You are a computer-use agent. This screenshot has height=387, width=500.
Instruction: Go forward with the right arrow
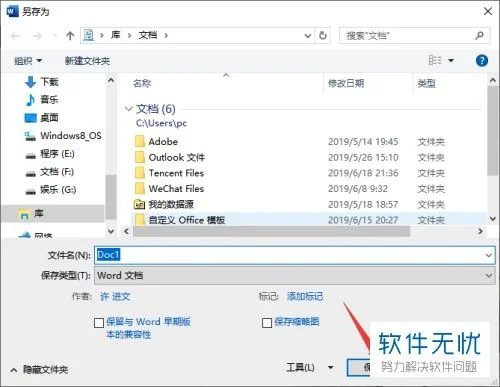click(37, 36)
